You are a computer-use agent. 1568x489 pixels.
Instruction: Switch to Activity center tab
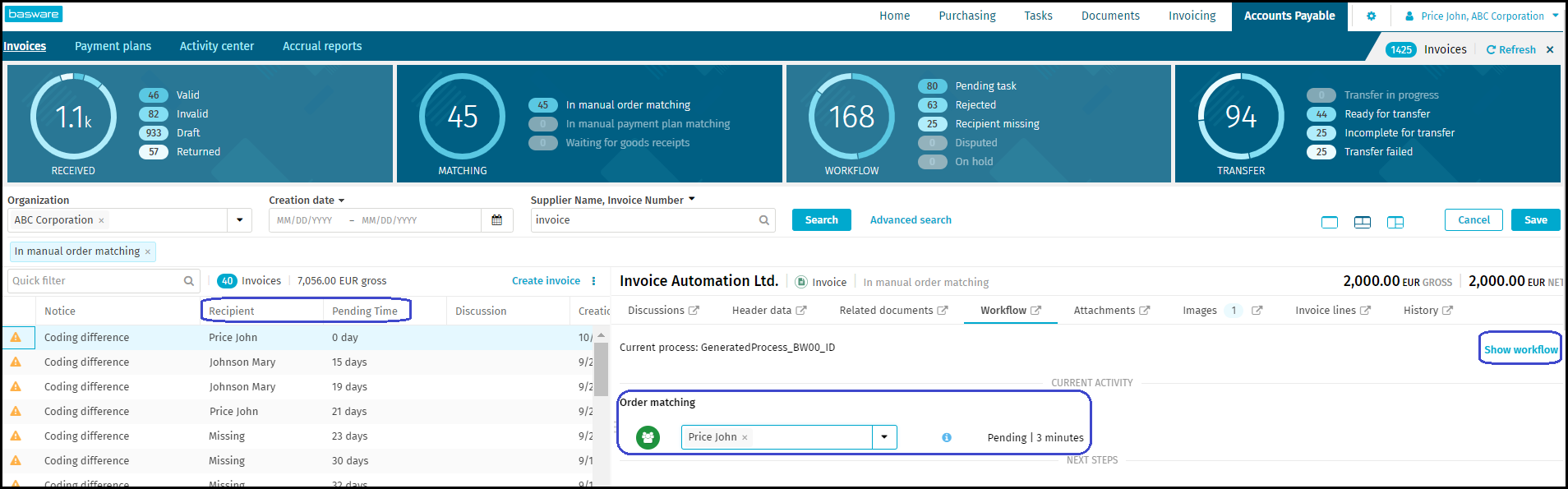click(x=217, y=46)
